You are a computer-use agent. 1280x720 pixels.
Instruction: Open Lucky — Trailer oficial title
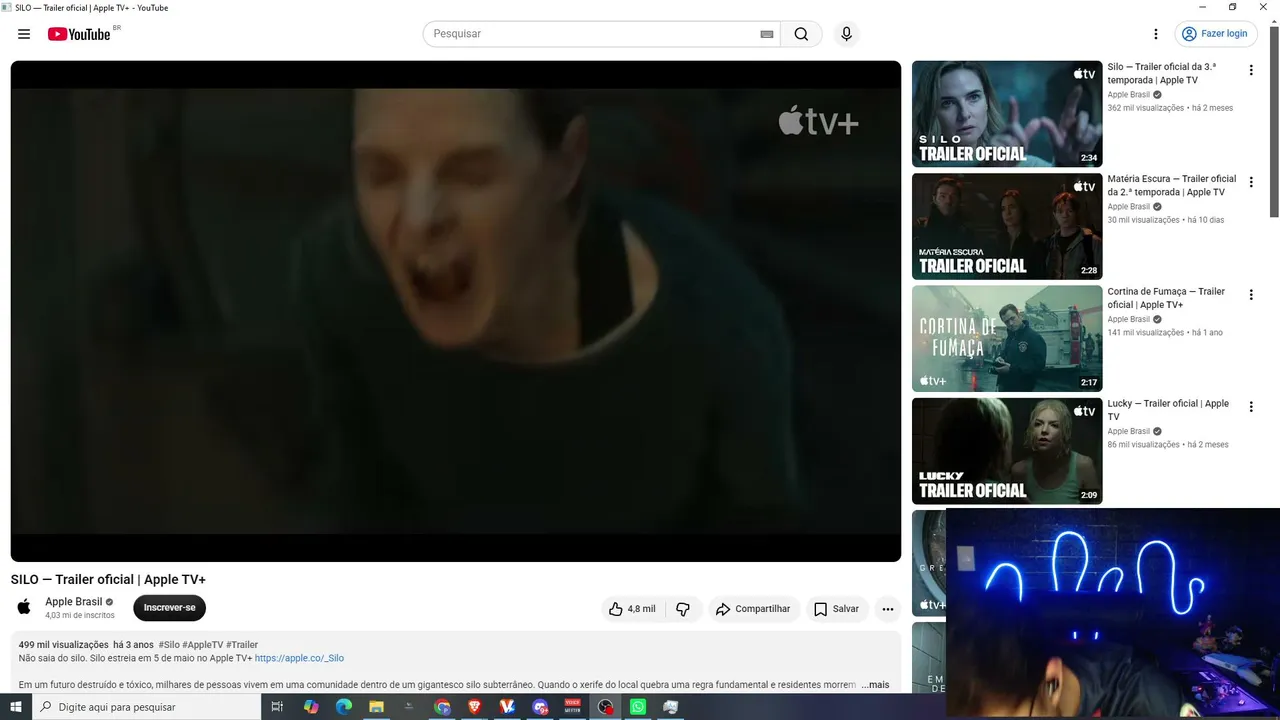coord(1168,410)
